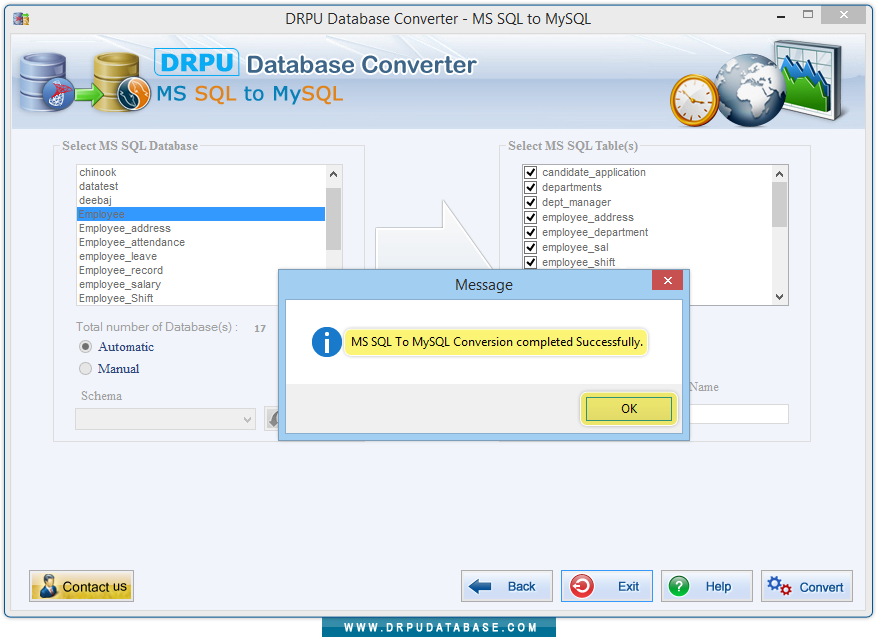This screenshot has height=637, width=877.
Task: Select the Employee_record database
Action: (x=200, y=270)
